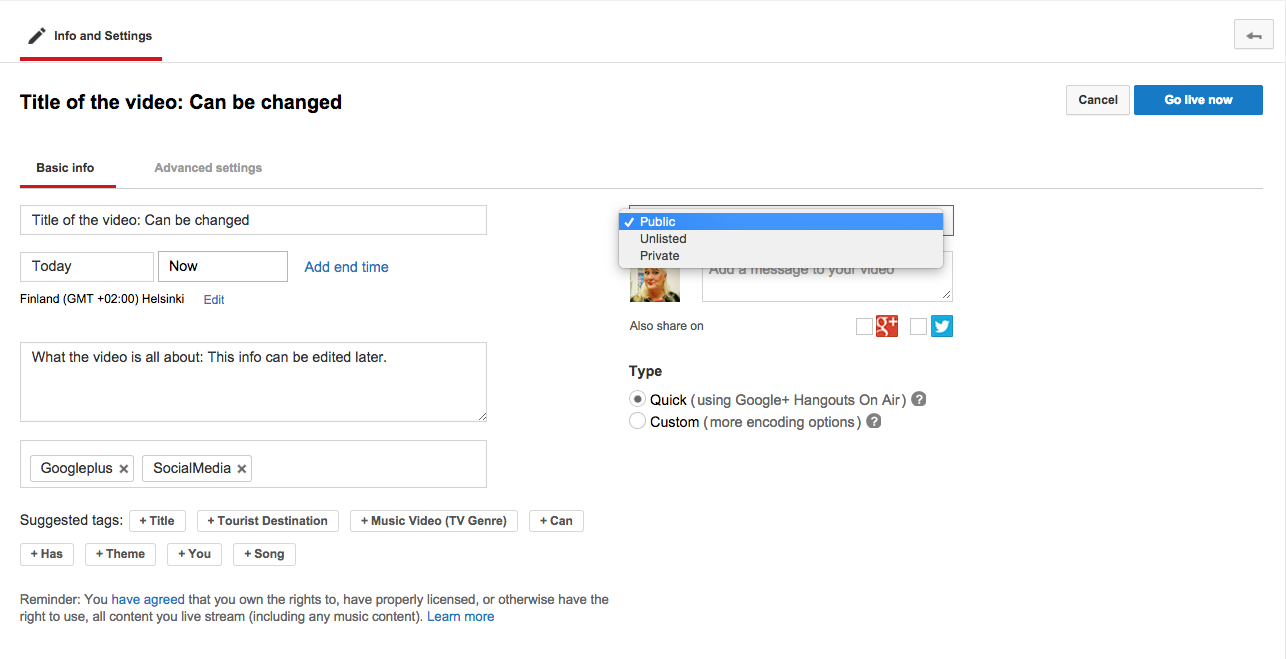
Task: Choose Private from the privacy dropdown
Action: [659, 256]
